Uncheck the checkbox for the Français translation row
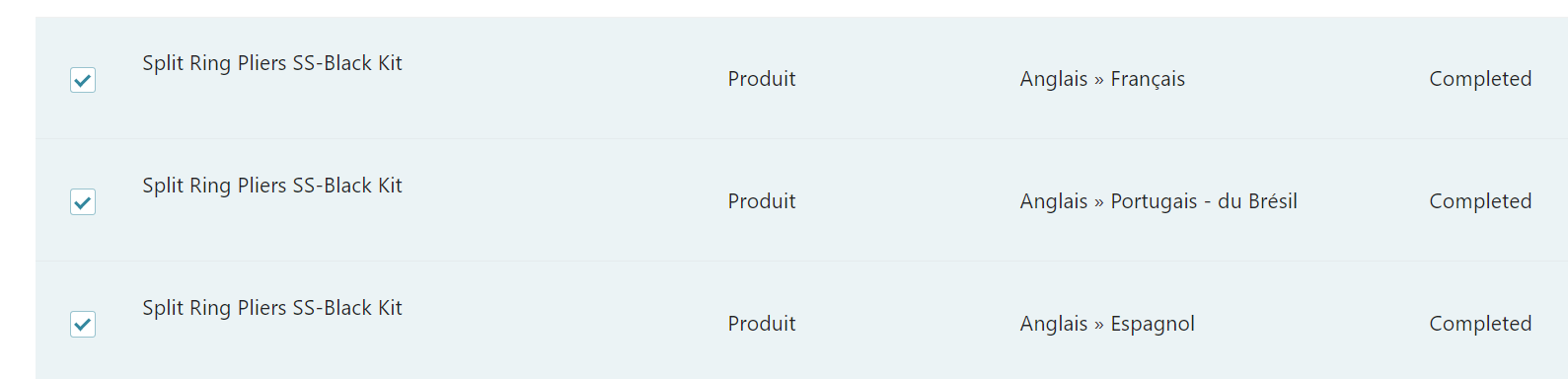Screen dimensions: 1568x379 coord(83,80)
